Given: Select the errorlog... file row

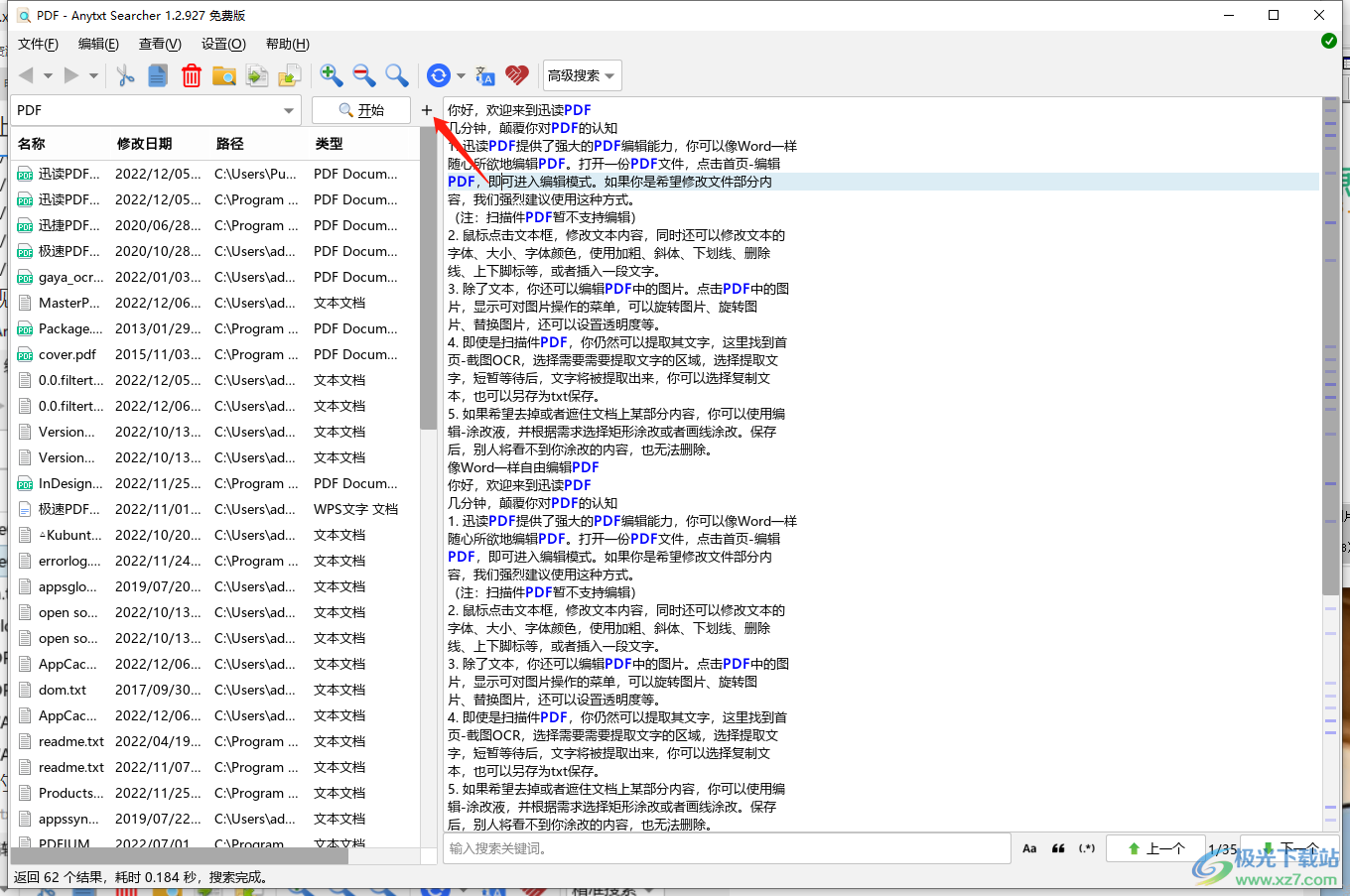Looking at the screenshot, I should 214,561.
